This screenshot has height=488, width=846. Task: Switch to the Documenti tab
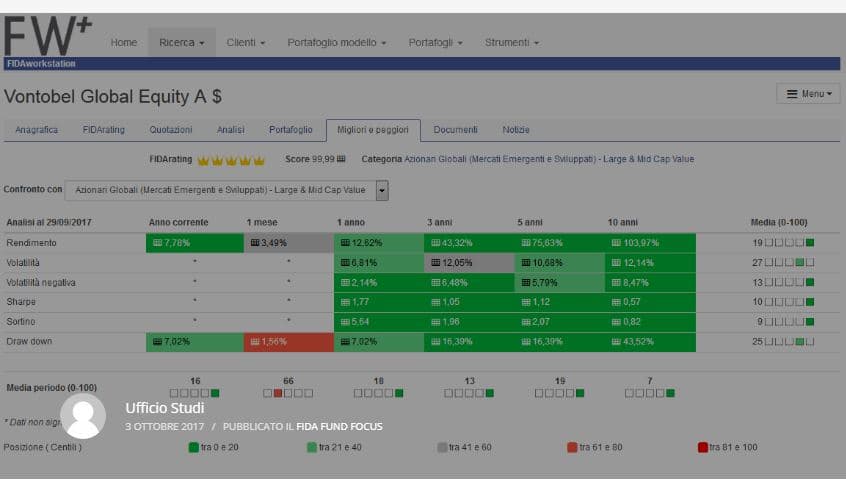tap(455, 130)
